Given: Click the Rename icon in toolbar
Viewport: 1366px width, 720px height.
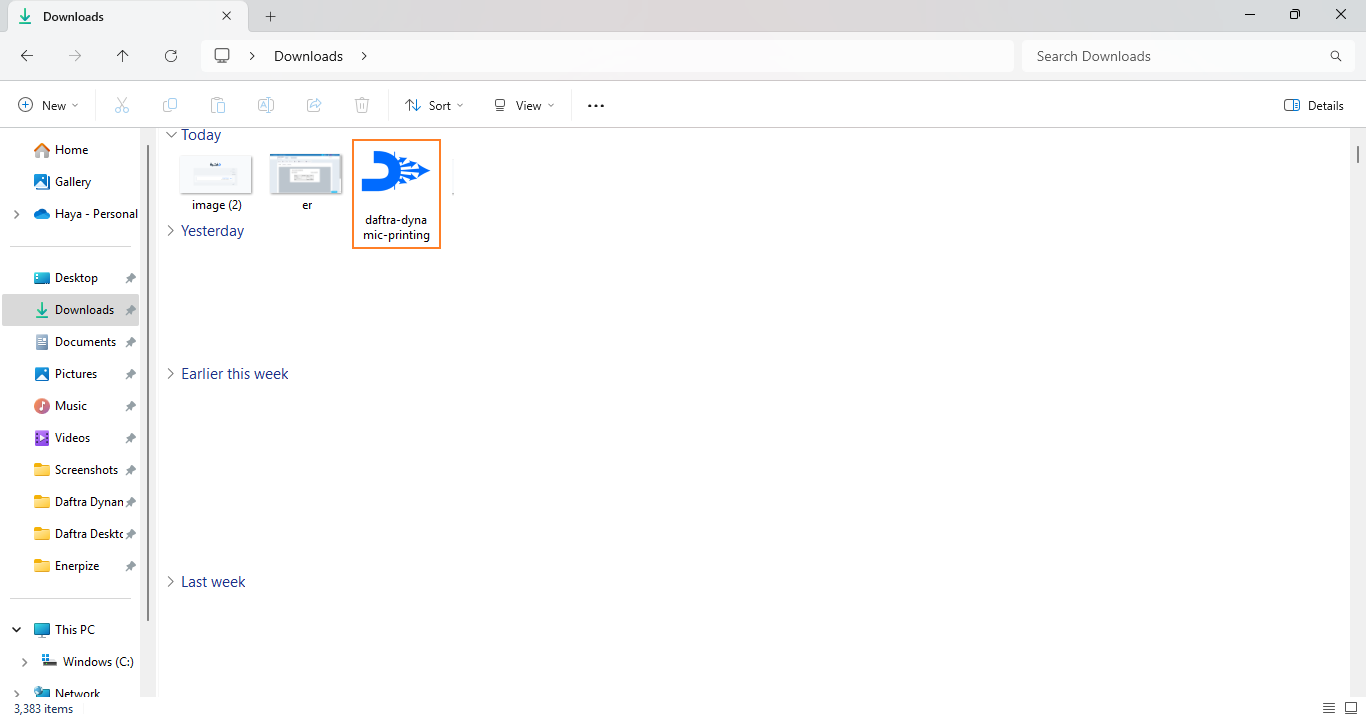Looking at the screenshot, I should (x=266, y=105).
